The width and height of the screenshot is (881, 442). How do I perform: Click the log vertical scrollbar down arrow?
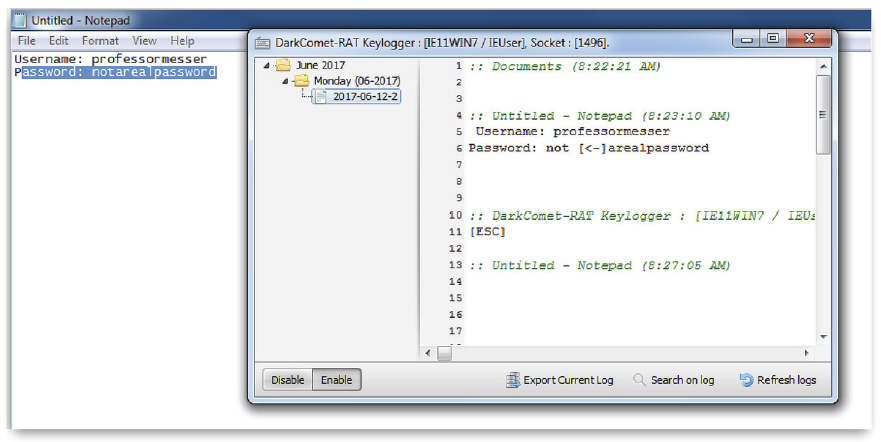tap(823, 337)
